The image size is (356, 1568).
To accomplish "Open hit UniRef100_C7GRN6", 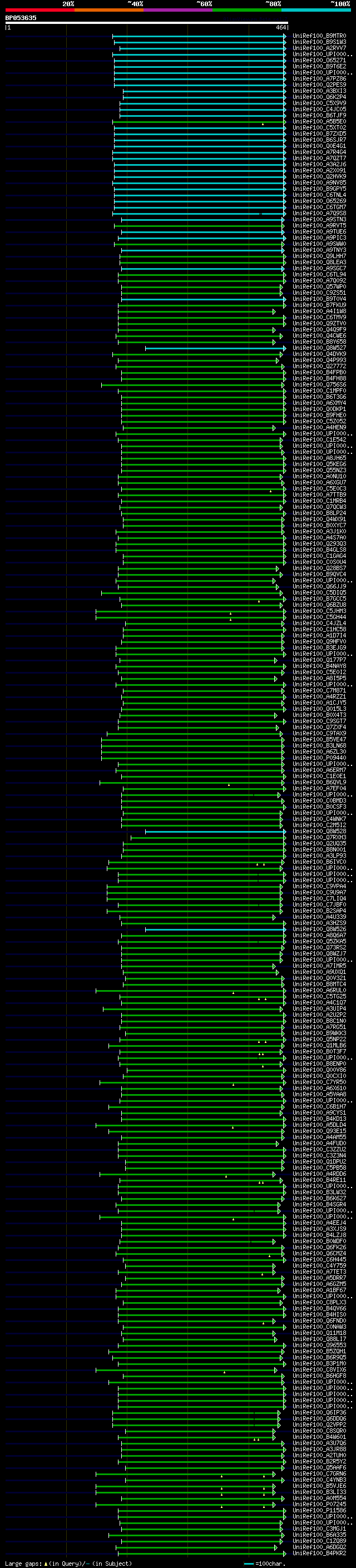I will click(319, 1473).
